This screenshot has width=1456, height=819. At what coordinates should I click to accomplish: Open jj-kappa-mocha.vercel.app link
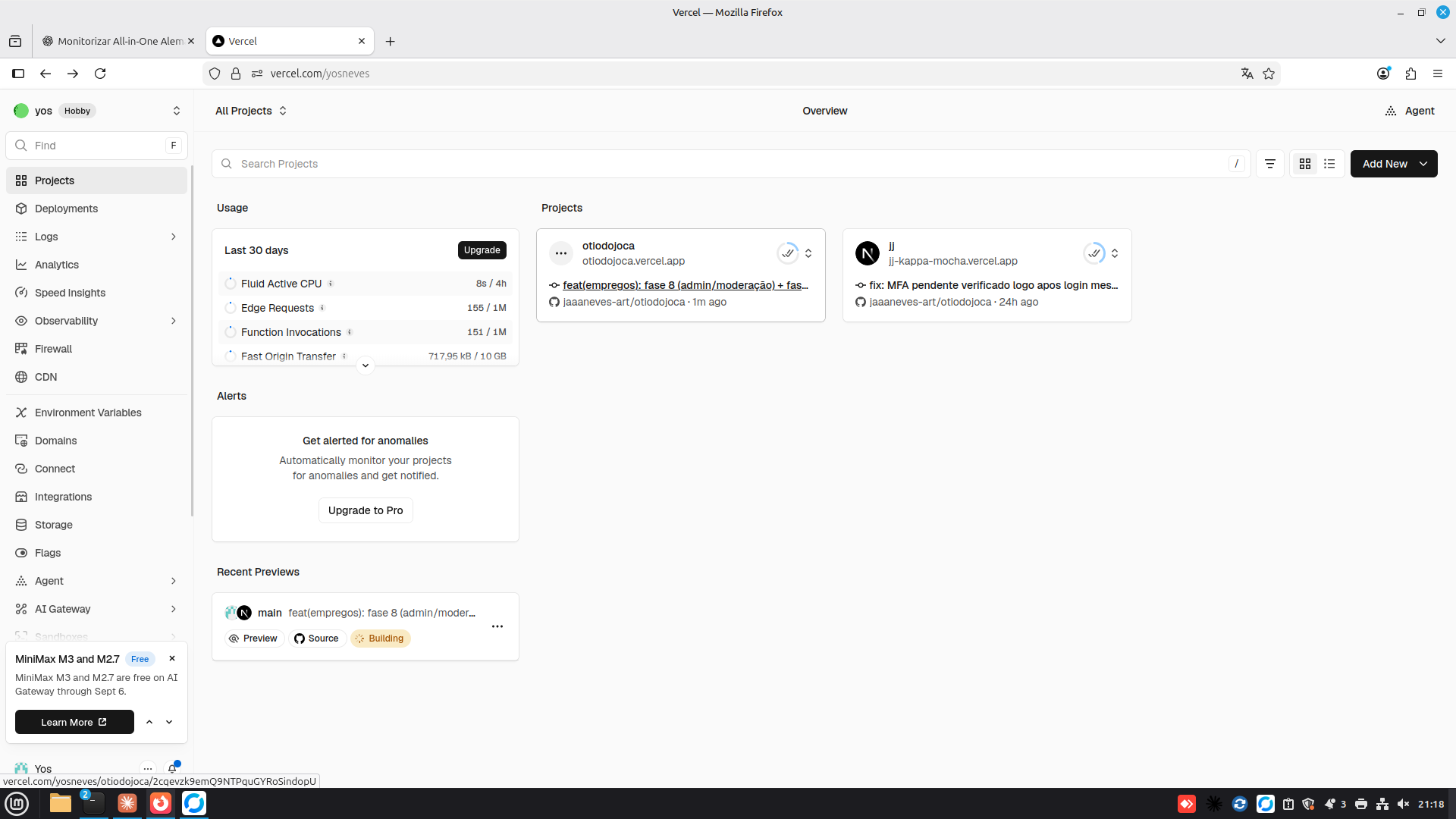pyautogui.click(x=953, y=261)
